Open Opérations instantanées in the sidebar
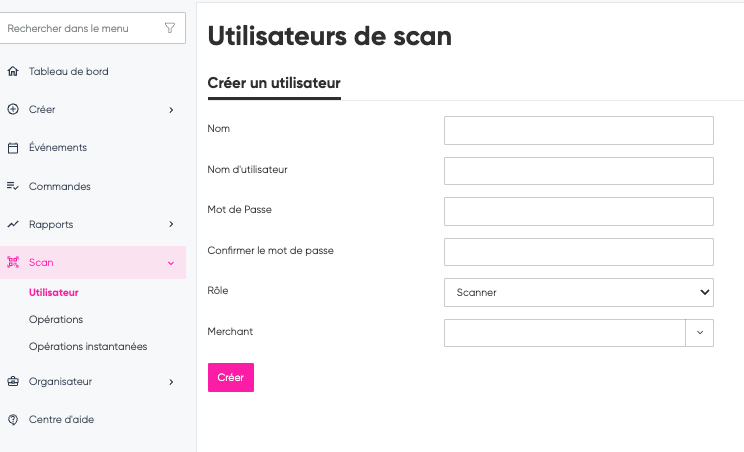Image resolution: width=744 pixels, height=452 pixels. tap(88, 347)
